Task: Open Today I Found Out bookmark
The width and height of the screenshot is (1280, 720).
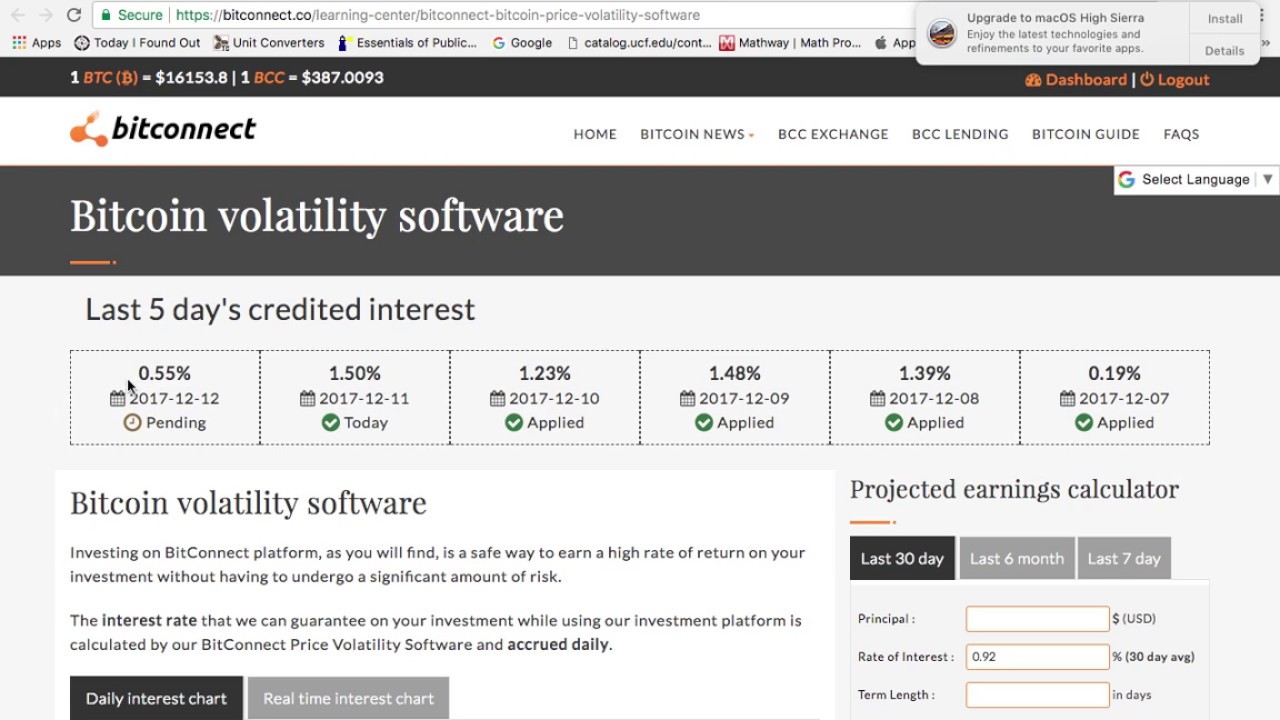Action: coord(137,43)
